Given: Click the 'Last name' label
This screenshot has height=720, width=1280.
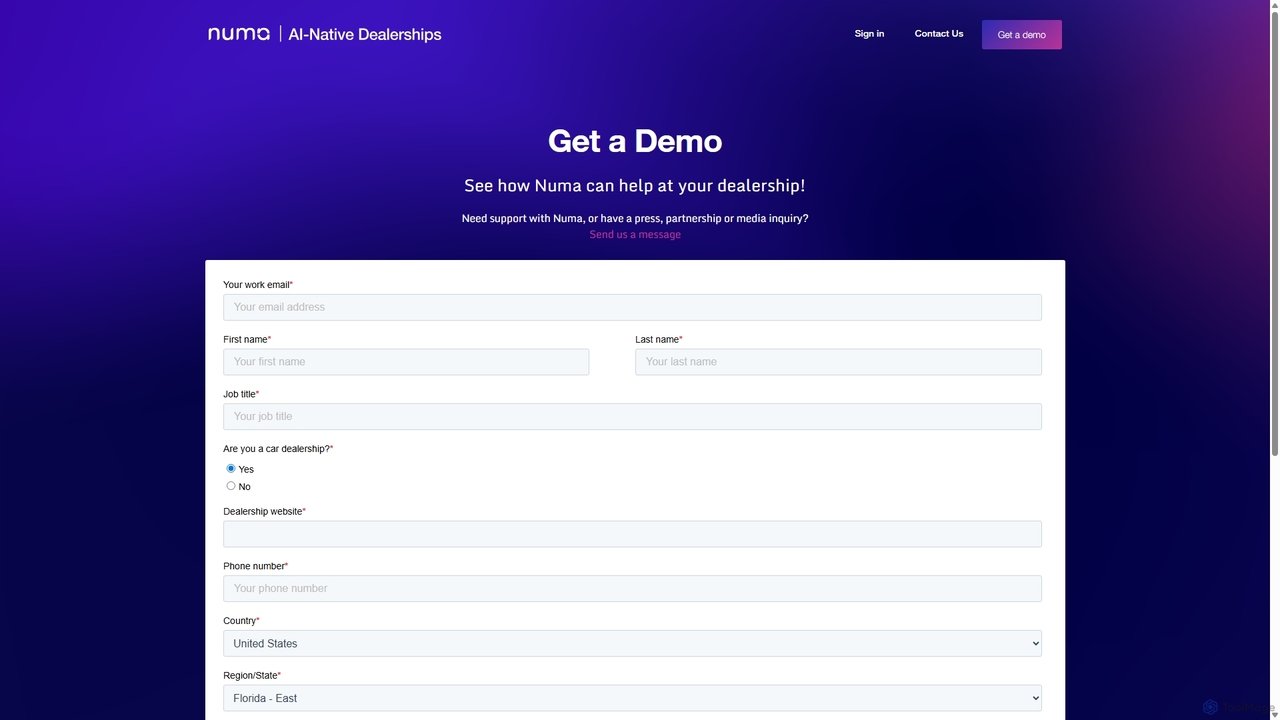Looking at the screenshot, I should coord(657,340).
